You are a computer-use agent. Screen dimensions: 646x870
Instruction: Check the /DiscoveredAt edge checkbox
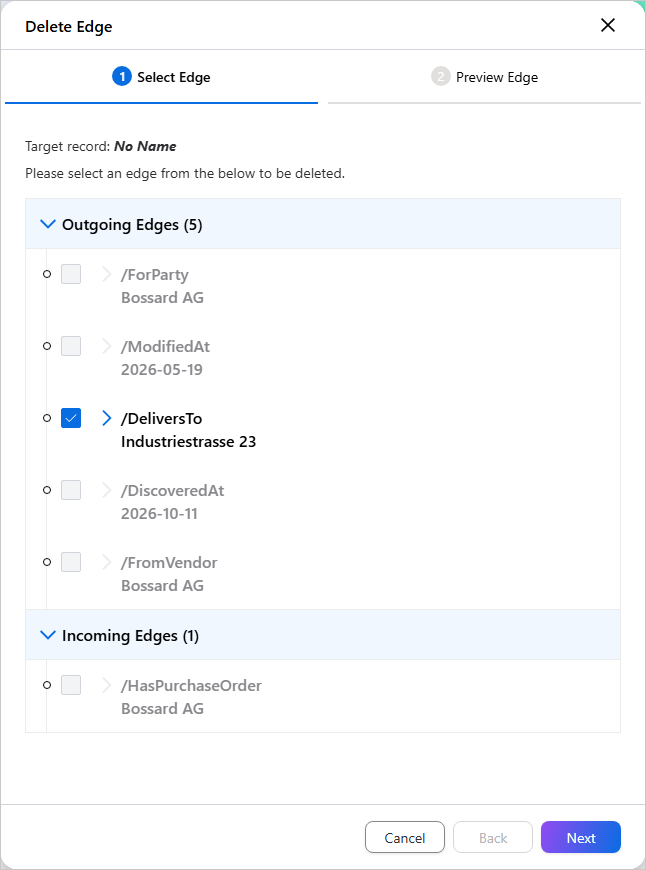click(71, 490)
